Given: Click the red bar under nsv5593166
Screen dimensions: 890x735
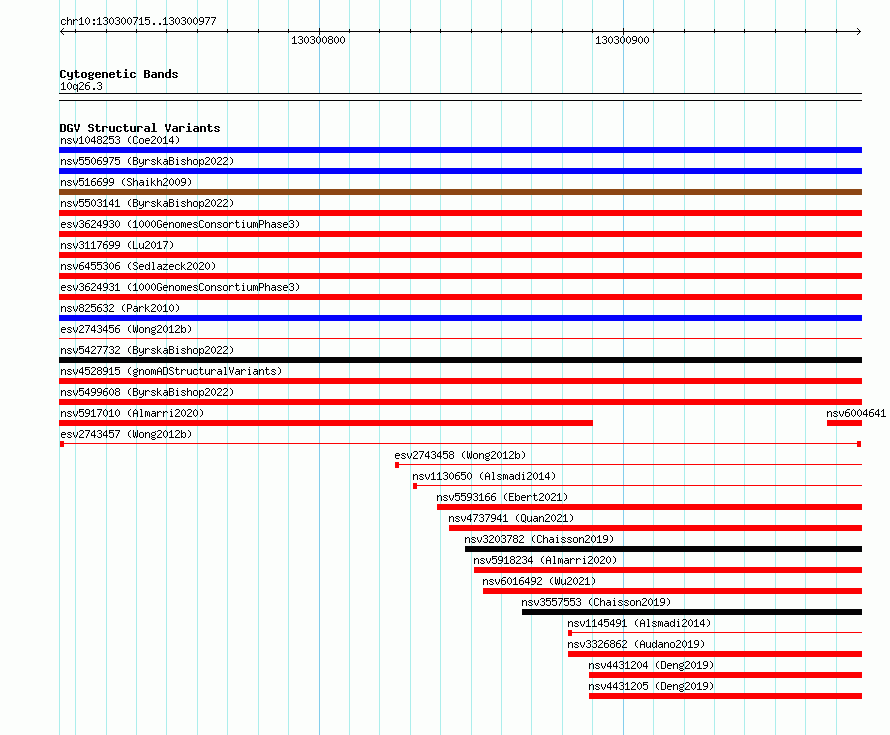Looking at the screenshot, I should tap(649, 507).
